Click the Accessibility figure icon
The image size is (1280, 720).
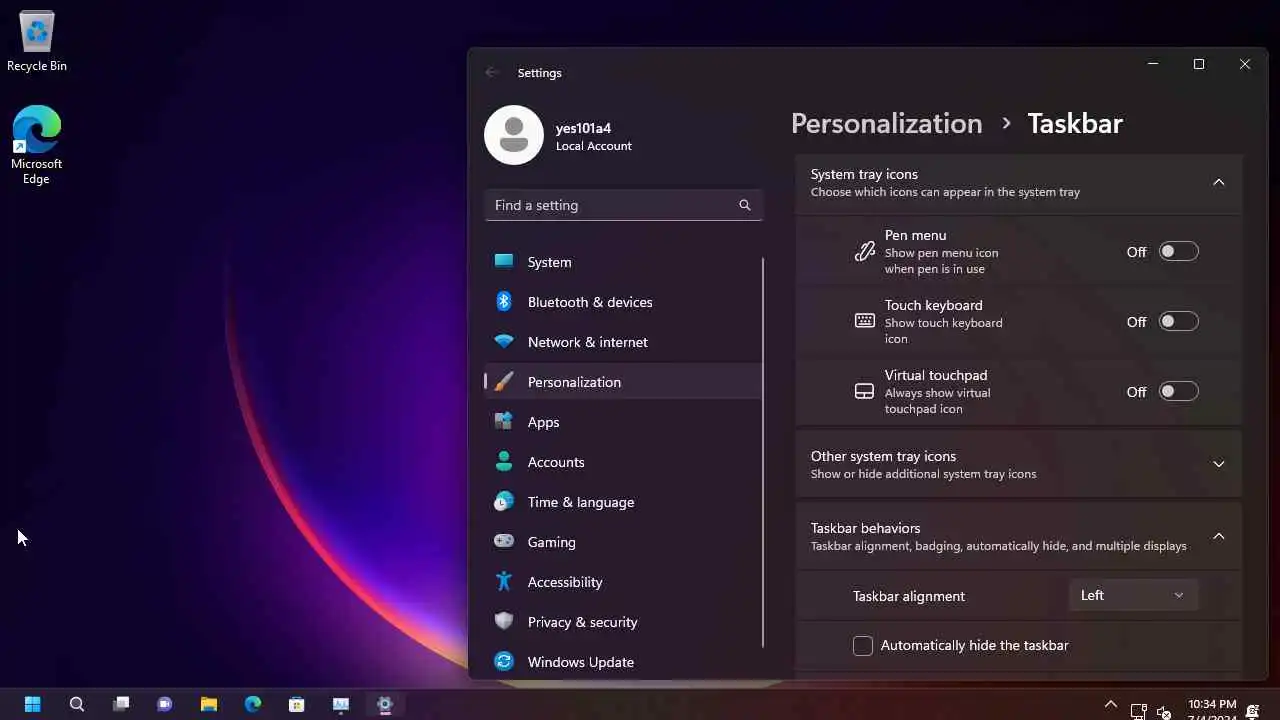click(504, 581)
